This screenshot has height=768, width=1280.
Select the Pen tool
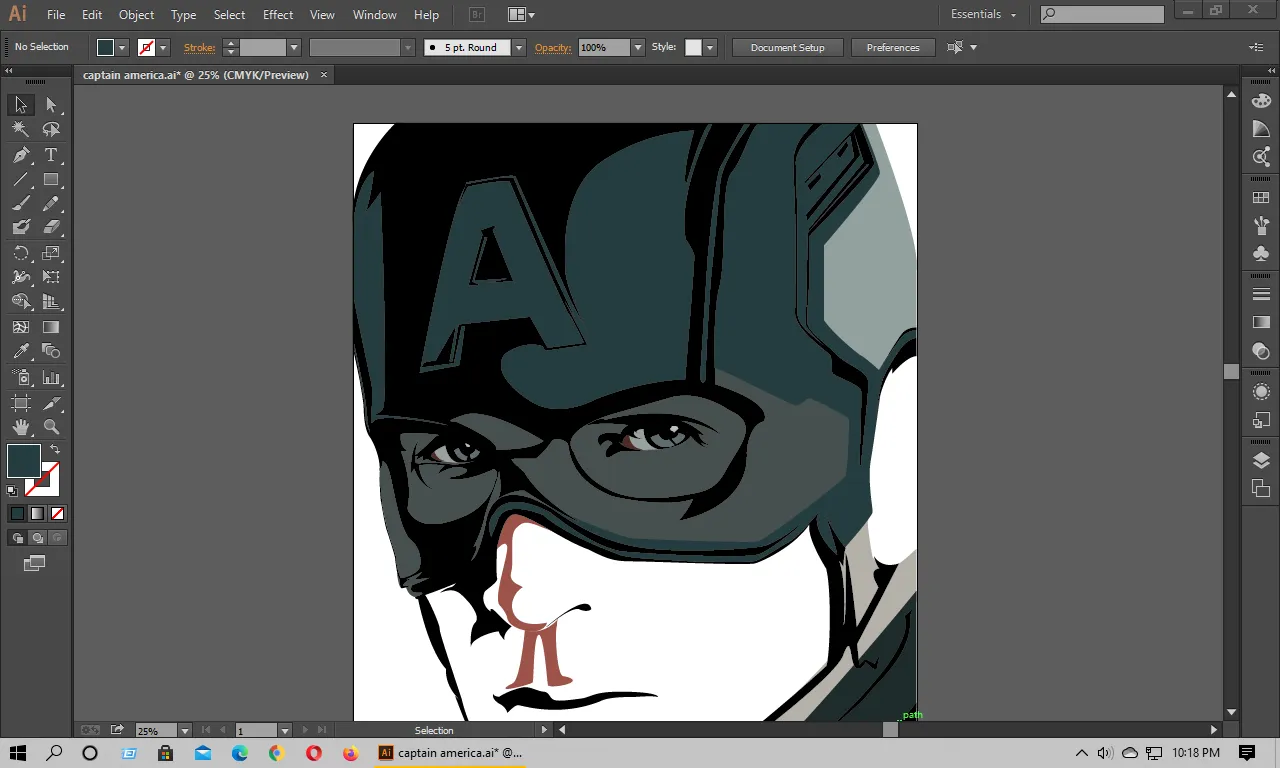click(x=21, y=155)
